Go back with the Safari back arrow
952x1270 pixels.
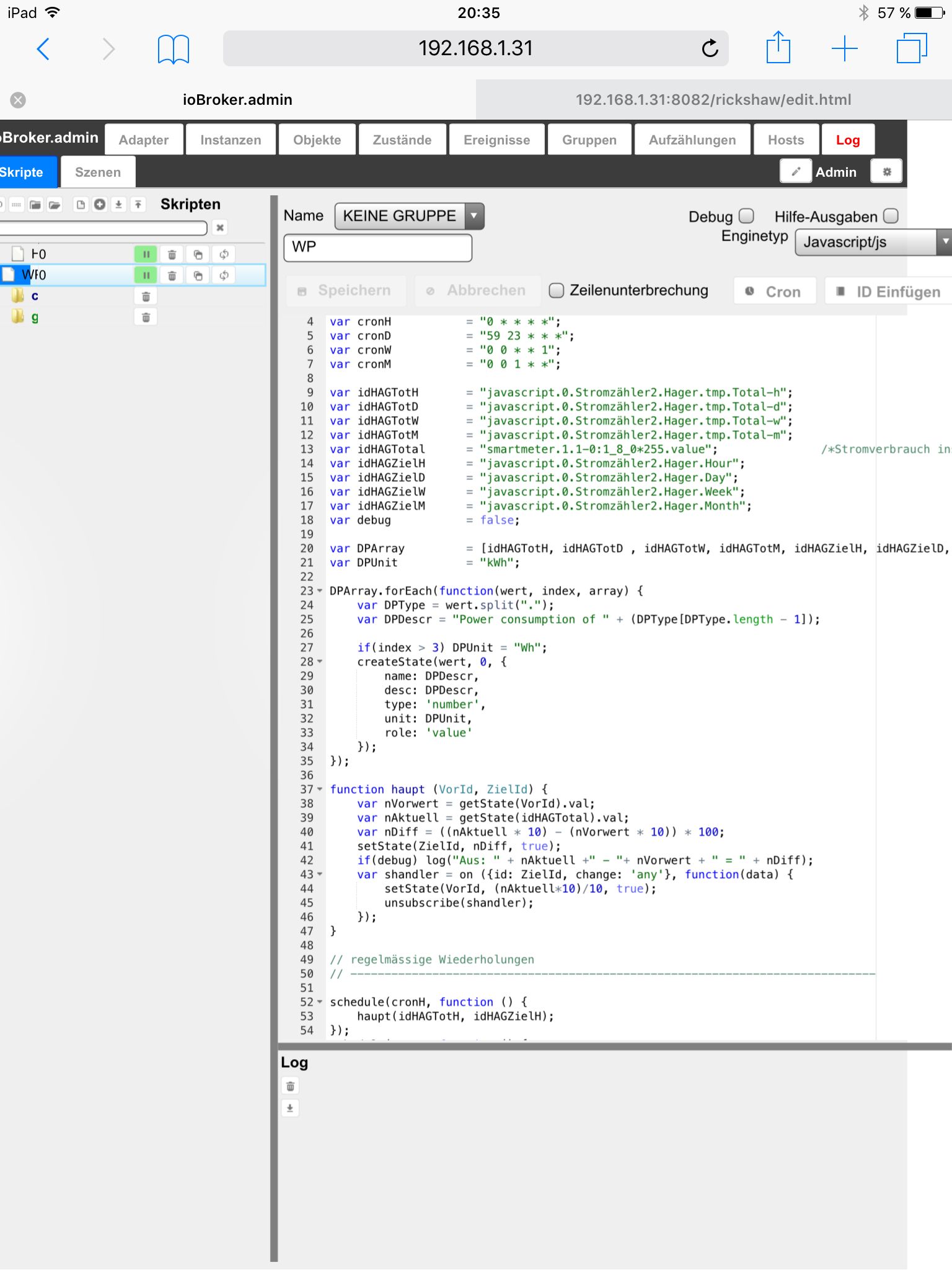click(x=43, y=48)
